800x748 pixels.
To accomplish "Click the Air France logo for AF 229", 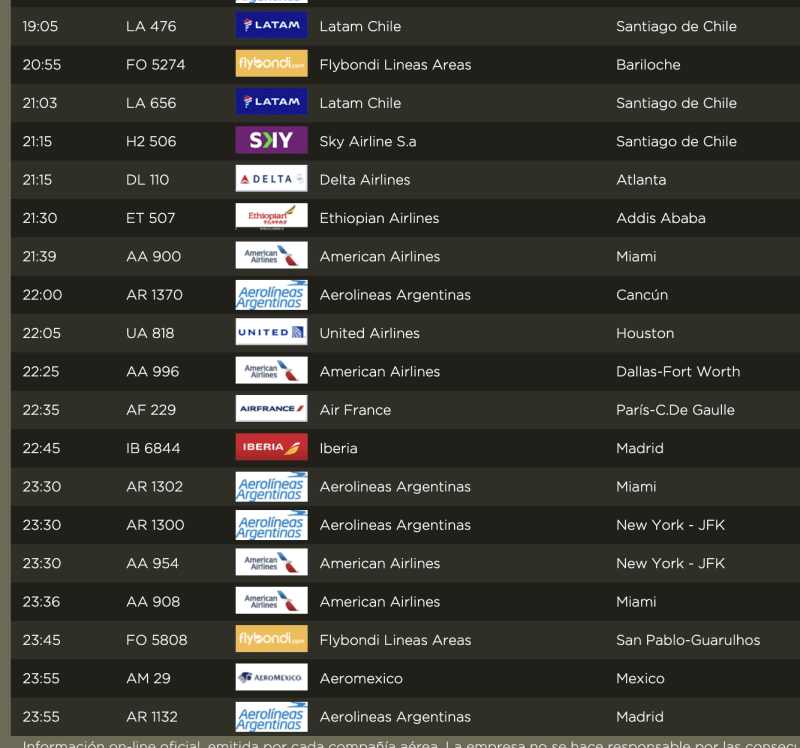I will (271, 409).
